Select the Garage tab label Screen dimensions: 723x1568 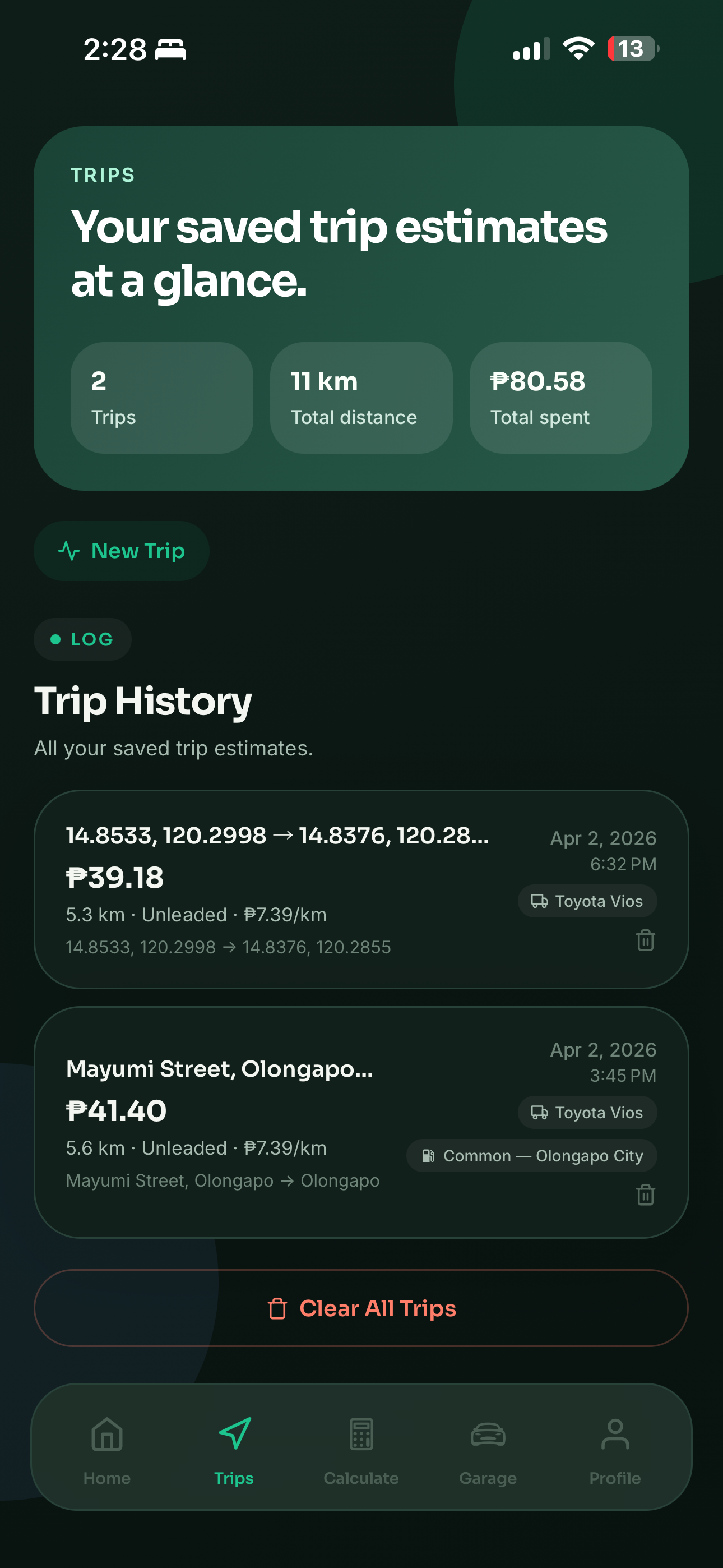click(488, 1478)
